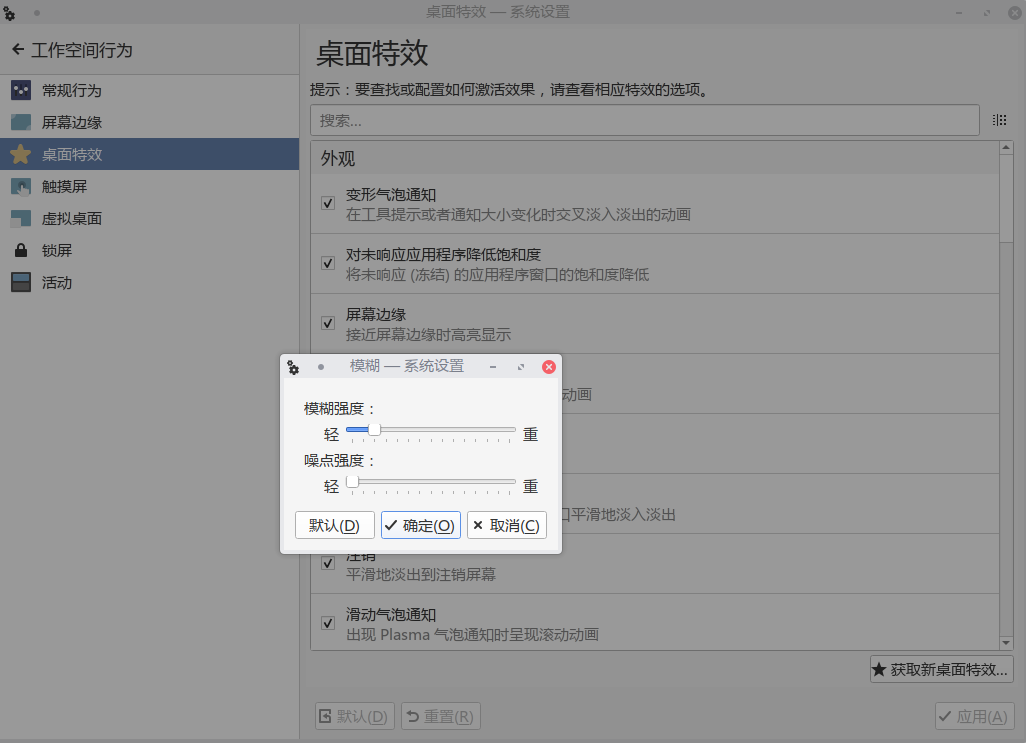1026x743 pixels.
Task: Click the 活动 sidebar icon
Action: [x=21, y=283]
